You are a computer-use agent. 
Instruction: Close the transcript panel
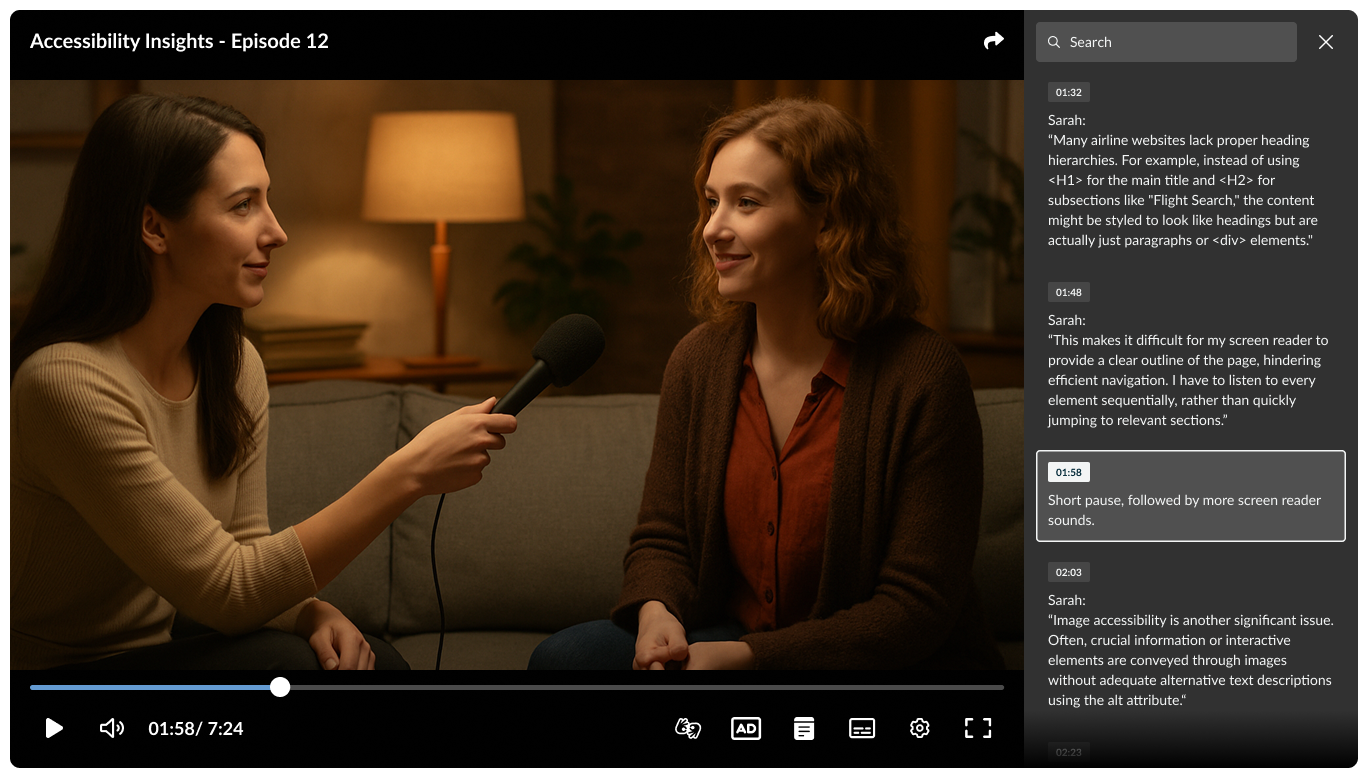coord(1326,42)
